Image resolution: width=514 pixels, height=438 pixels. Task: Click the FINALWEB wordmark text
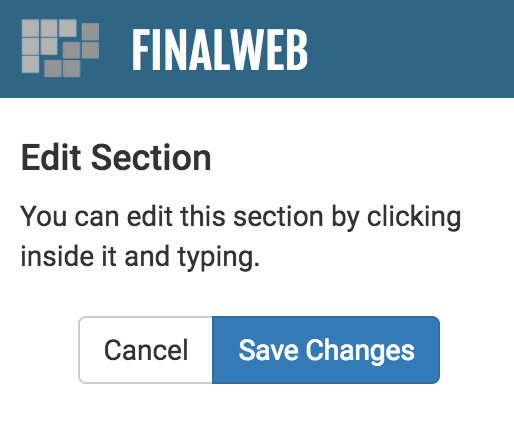coord(220,50)
